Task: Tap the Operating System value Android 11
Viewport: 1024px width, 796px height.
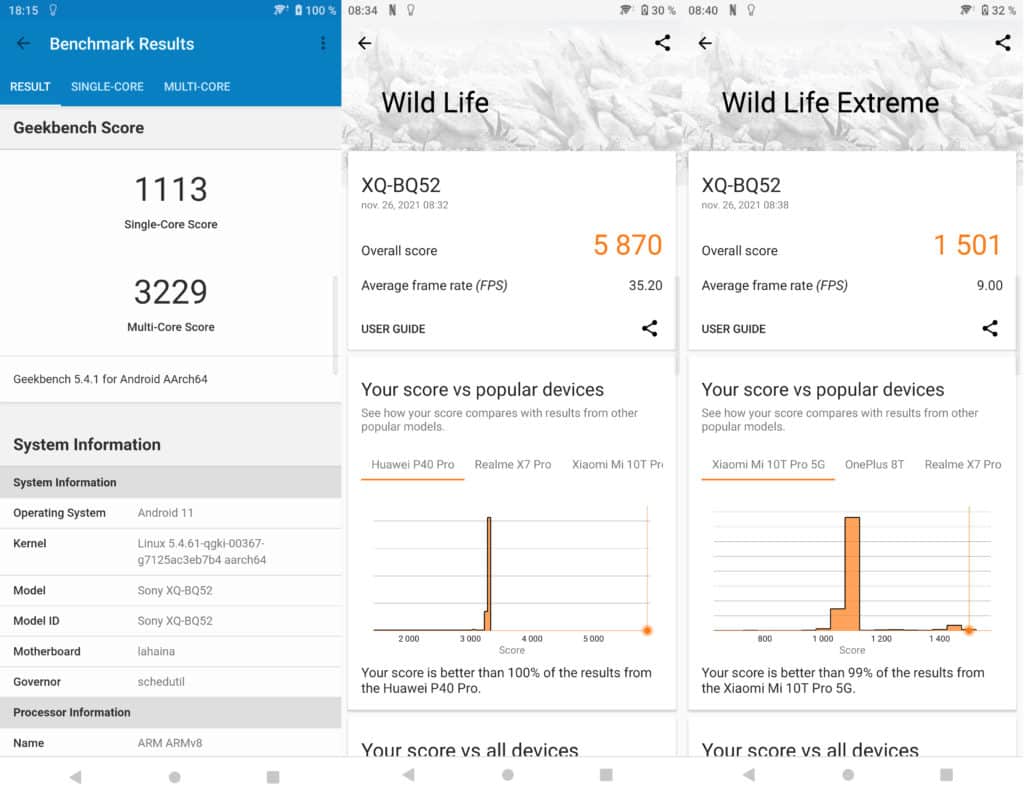Action: (x=165, y=513)
